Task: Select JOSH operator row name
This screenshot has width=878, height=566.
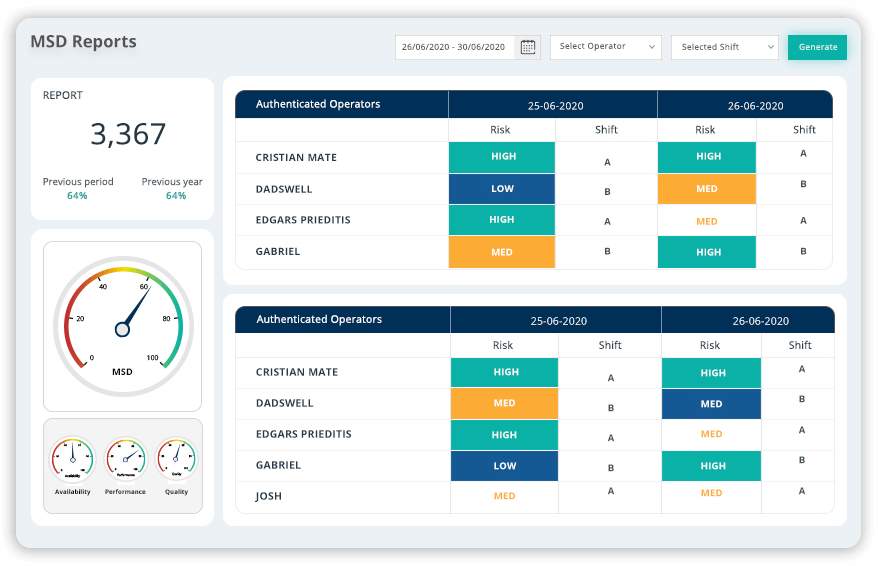Action: point(271,496)
